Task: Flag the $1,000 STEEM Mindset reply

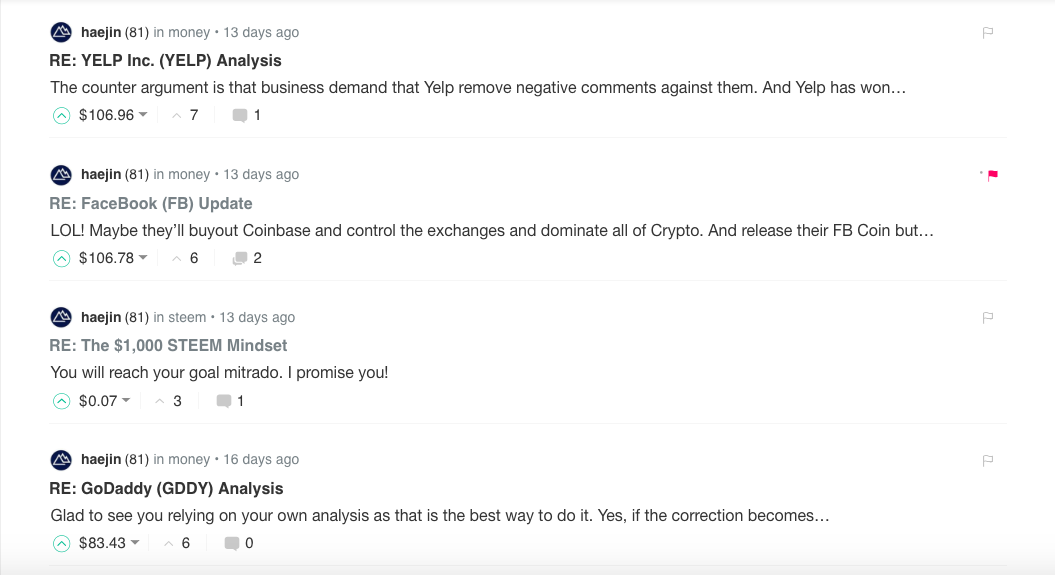Action: [x=987, y=318]
